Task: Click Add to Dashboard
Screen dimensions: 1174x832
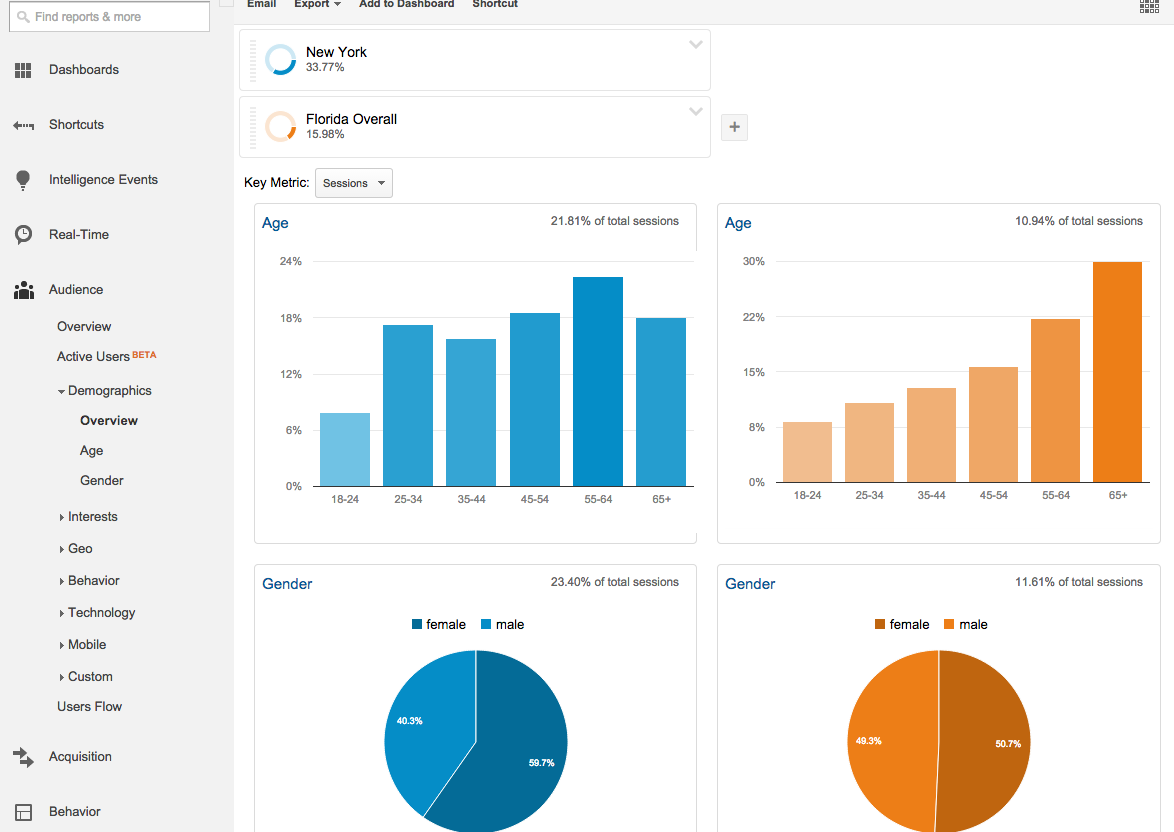Action: (x=406, y=4)
